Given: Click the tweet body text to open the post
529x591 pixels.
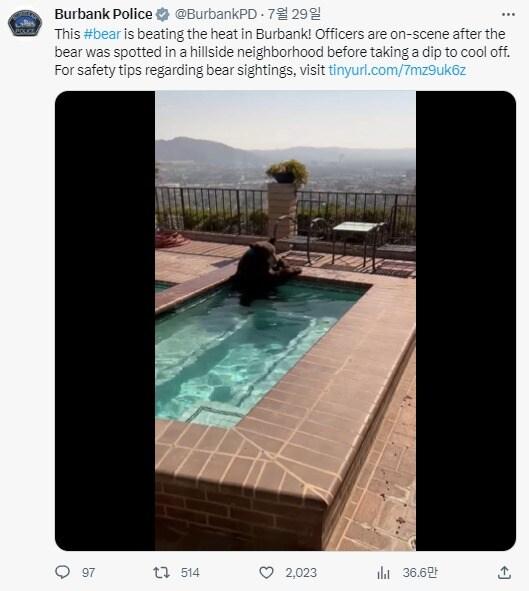Looking at the screenshot, I should click(282, 52).
